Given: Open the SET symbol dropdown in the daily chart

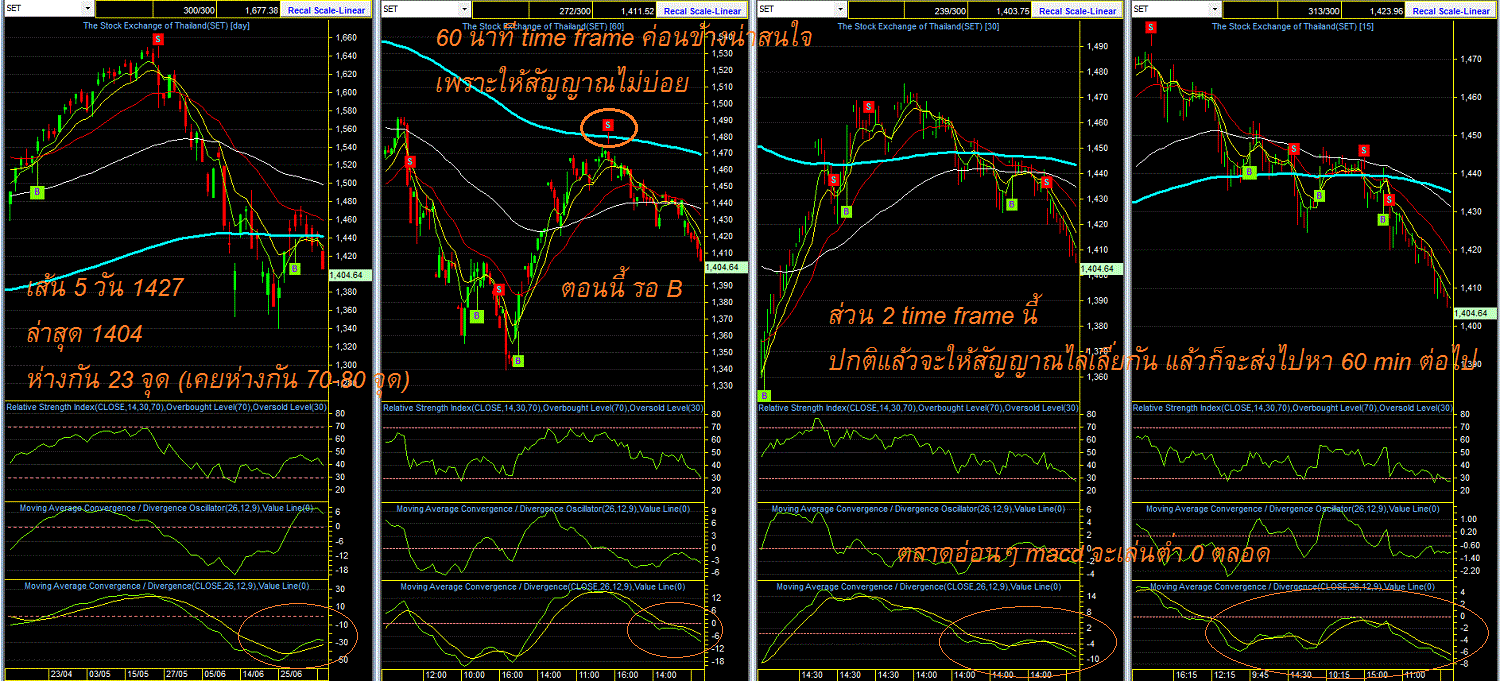Looking at the screenshot, I should [x=89, y=10].
